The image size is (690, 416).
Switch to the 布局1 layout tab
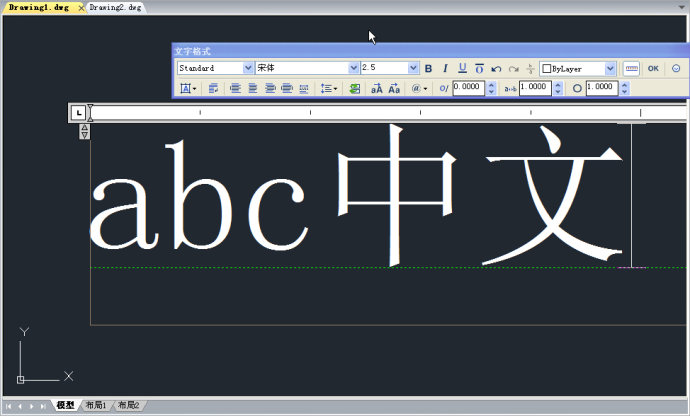coord(95,405)
